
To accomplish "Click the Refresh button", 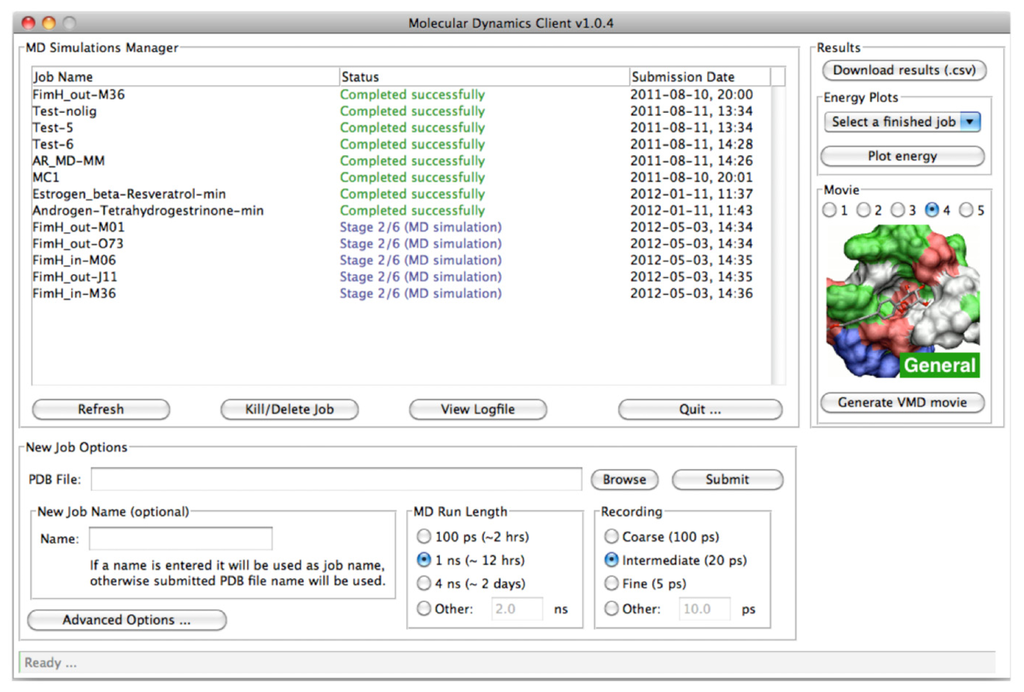I will [x=101, y=409].
